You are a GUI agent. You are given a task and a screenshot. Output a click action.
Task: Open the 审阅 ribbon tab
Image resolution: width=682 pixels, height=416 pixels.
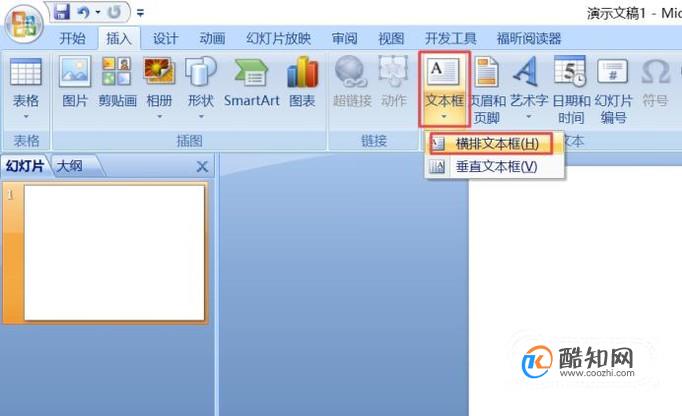click(x=344, y=38)
